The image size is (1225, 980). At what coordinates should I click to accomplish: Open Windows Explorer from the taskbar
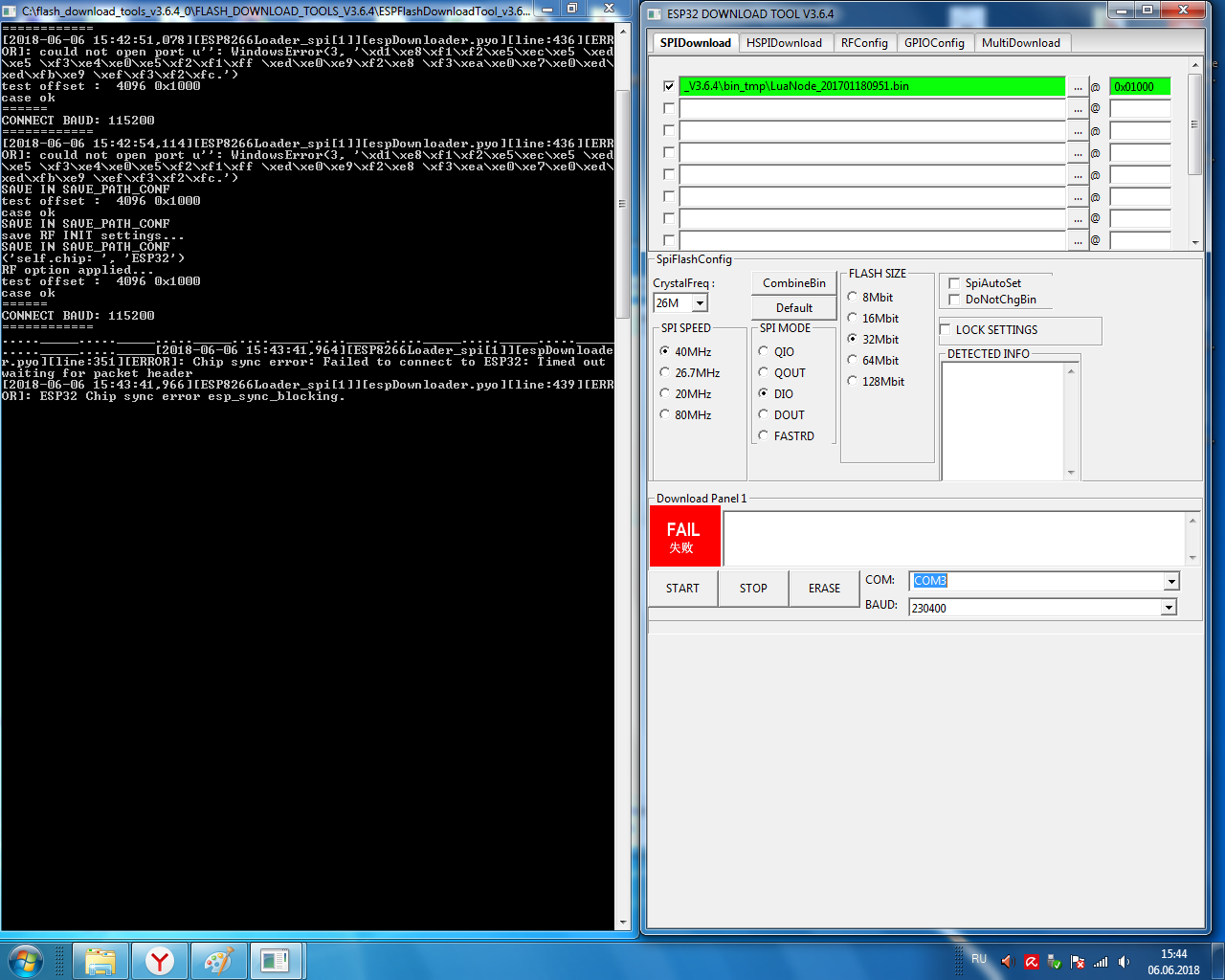pos(100,961)
